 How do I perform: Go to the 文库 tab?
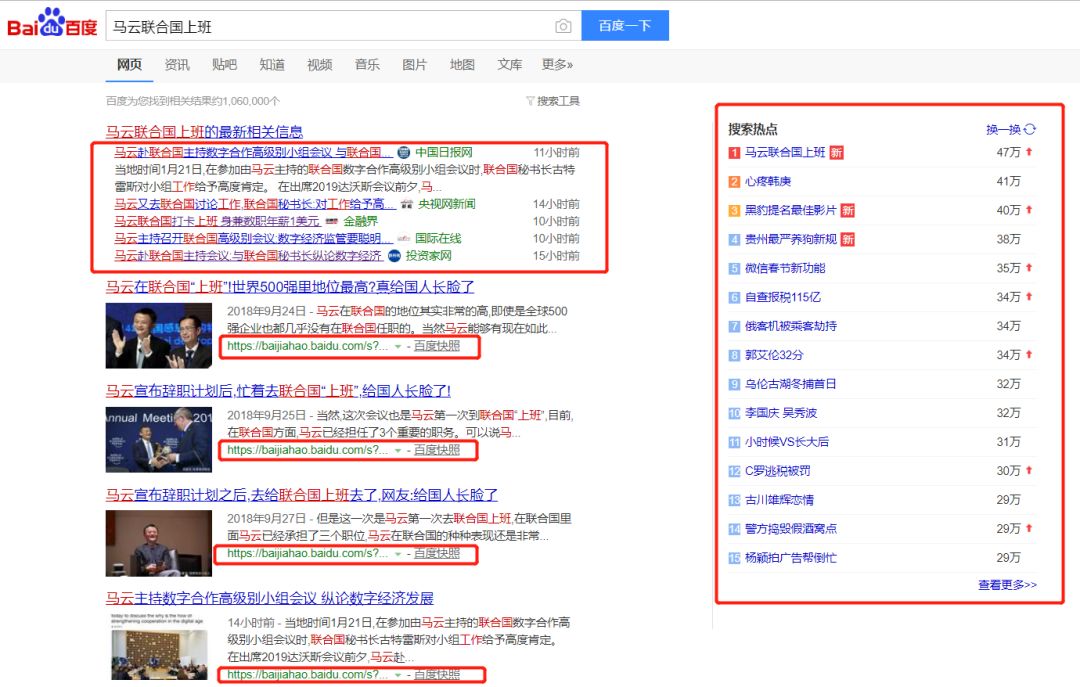pyautogui.click(x=510, y=64)
